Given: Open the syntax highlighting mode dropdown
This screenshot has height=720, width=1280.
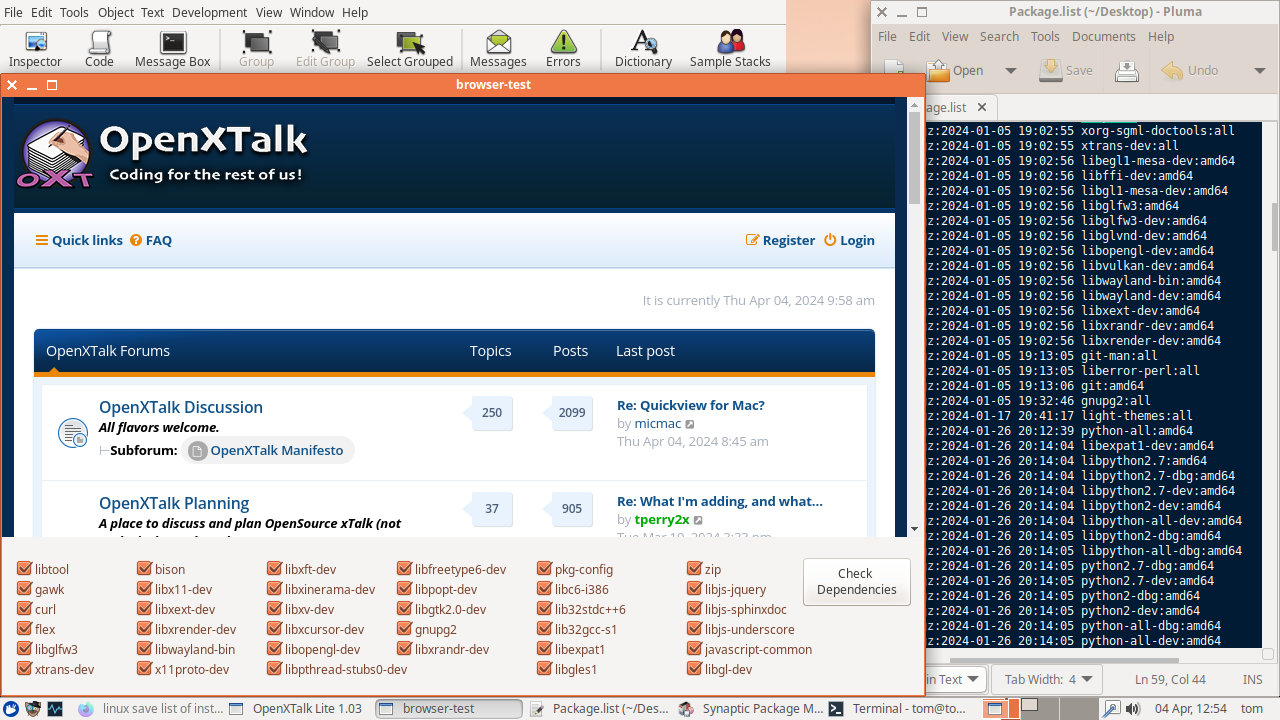Looking at the screenshot, I should click(954, 679).
